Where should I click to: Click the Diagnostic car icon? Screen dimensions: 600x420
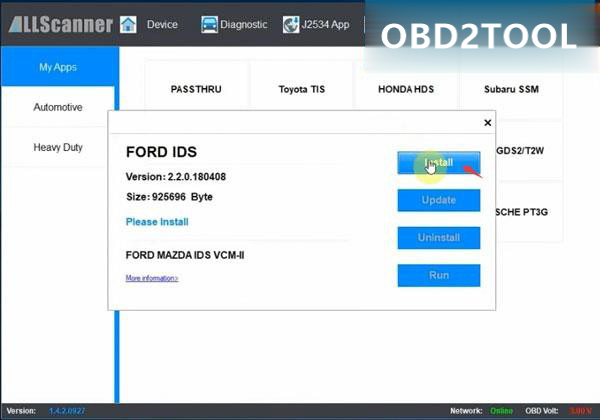pos(209,24)
